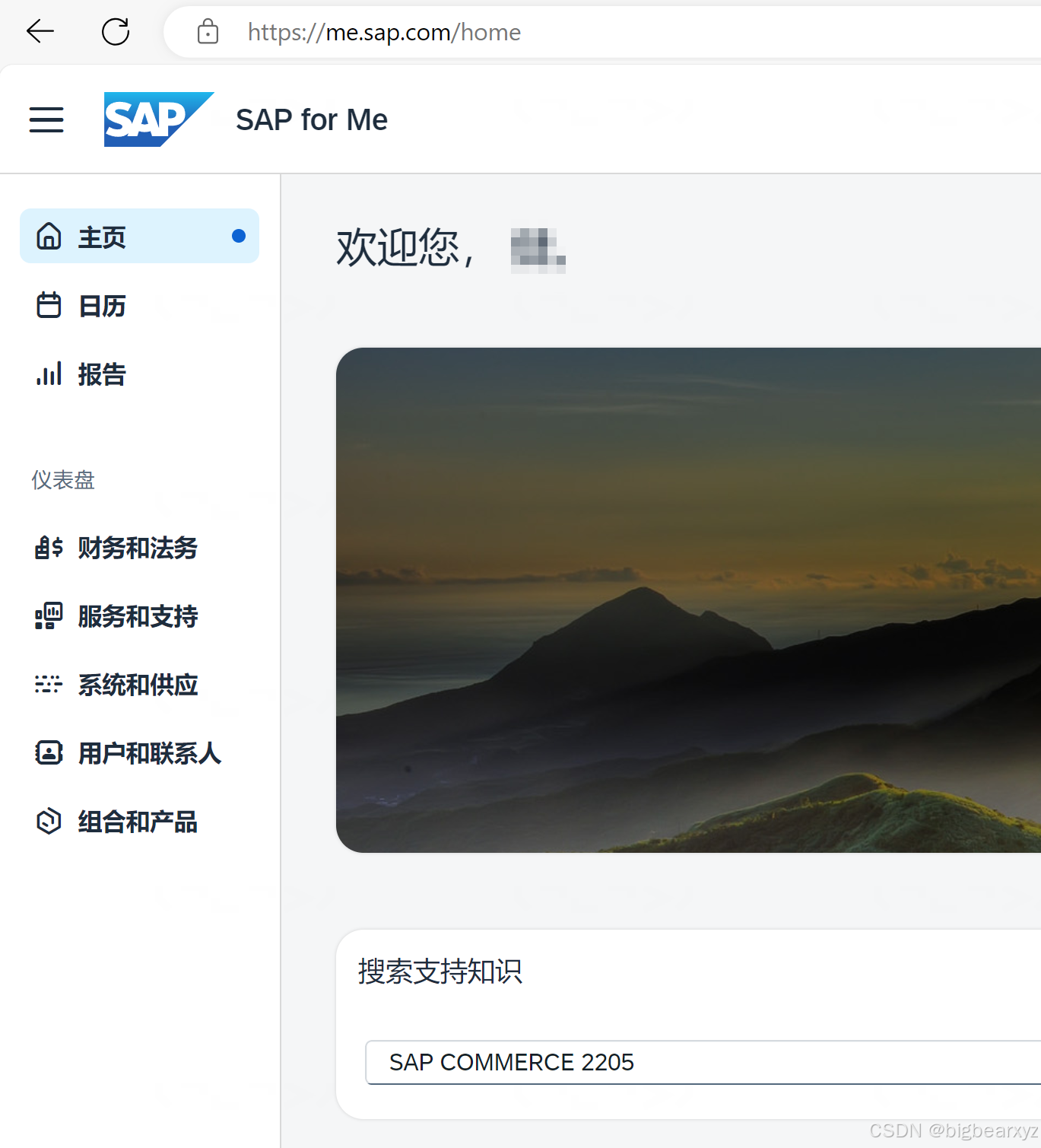Open the 服务和支持 dashboard
Image resolution: width=1041 pixels, height=1148 pixels.
(139, 616)
